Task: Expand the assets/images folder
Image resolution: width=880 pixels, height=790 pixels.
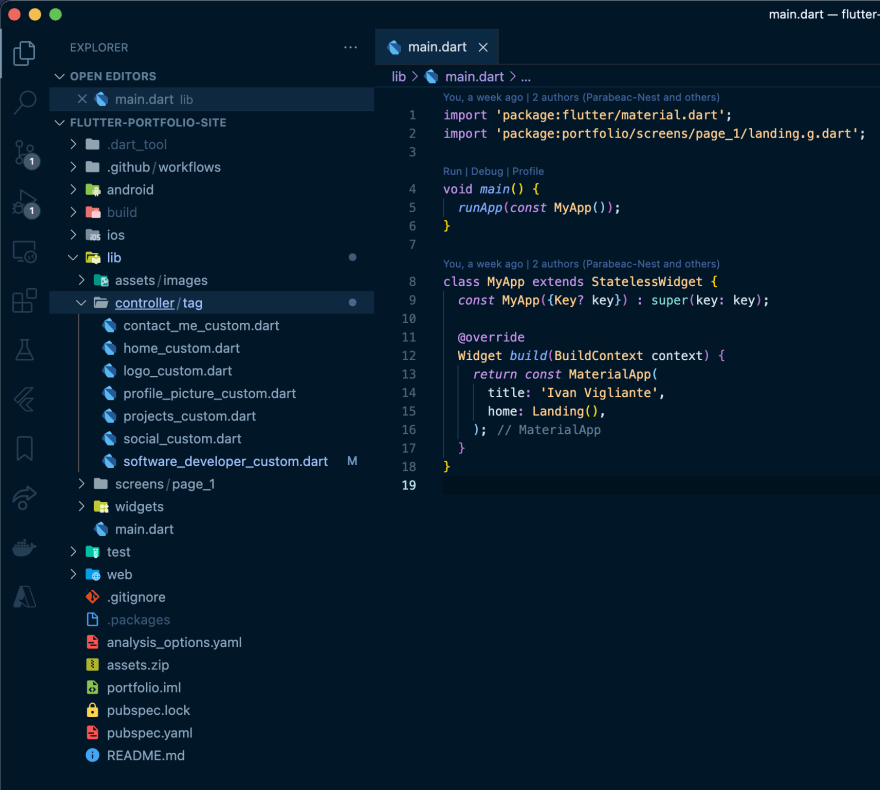Action: (81, 281)
